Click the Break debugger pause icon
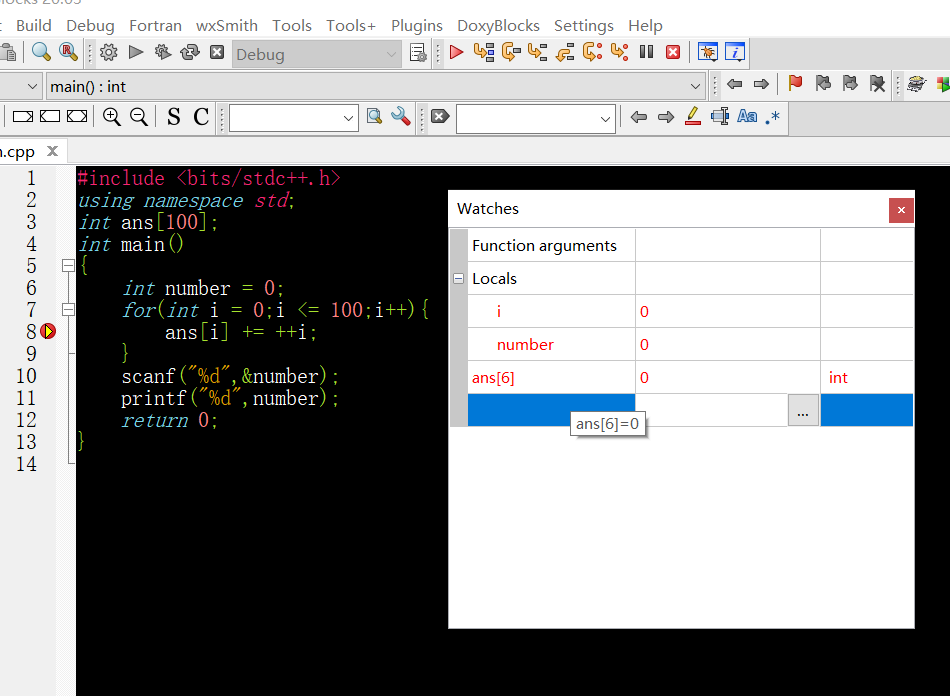 (x=646, y=53)
